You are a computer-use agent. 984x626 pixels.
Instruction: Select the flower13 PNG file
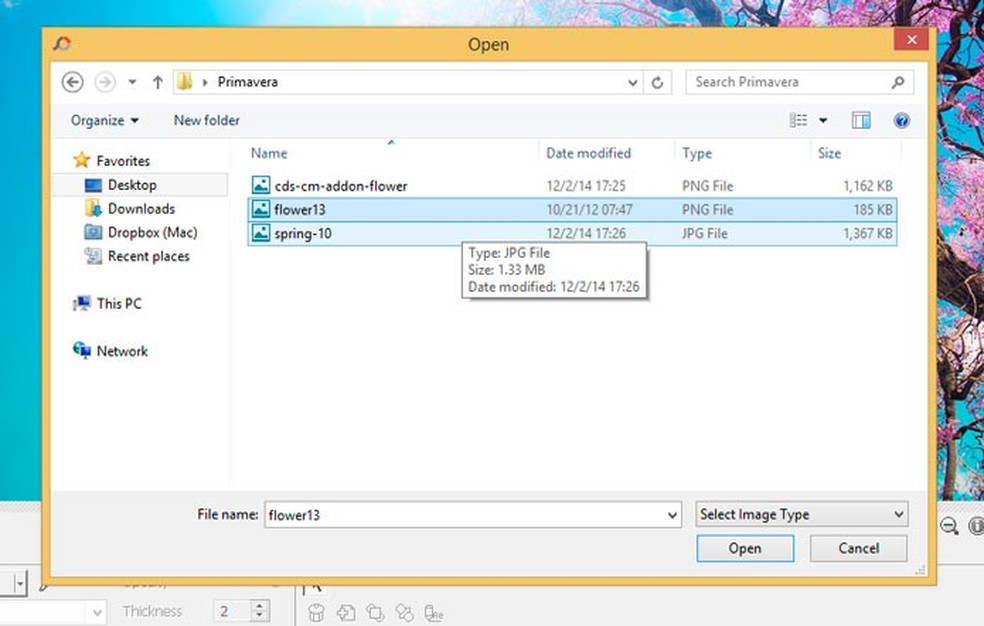[572, 210]
